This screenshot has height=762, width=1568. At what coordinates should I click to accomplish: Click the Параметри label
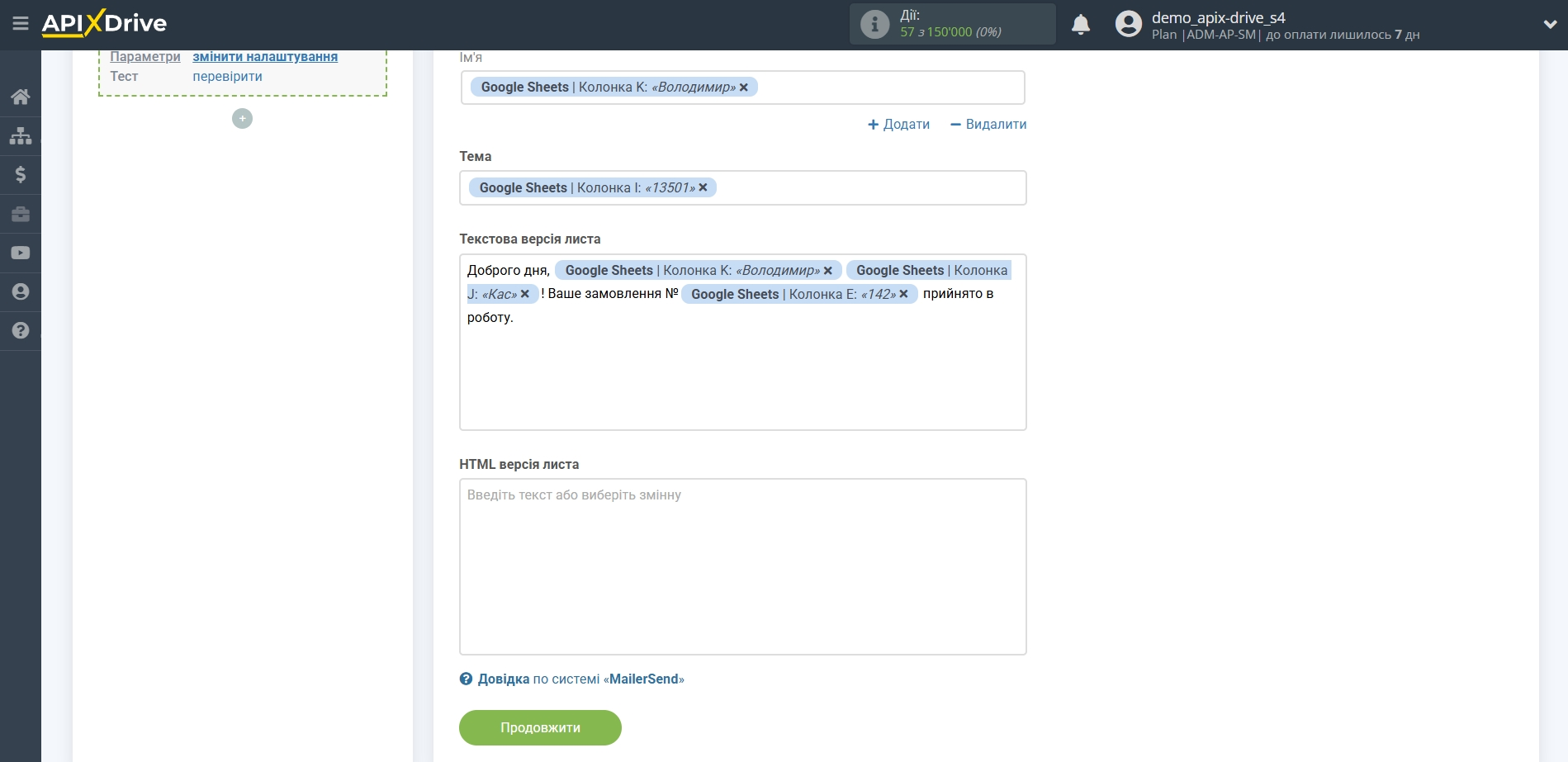point(145,57)
